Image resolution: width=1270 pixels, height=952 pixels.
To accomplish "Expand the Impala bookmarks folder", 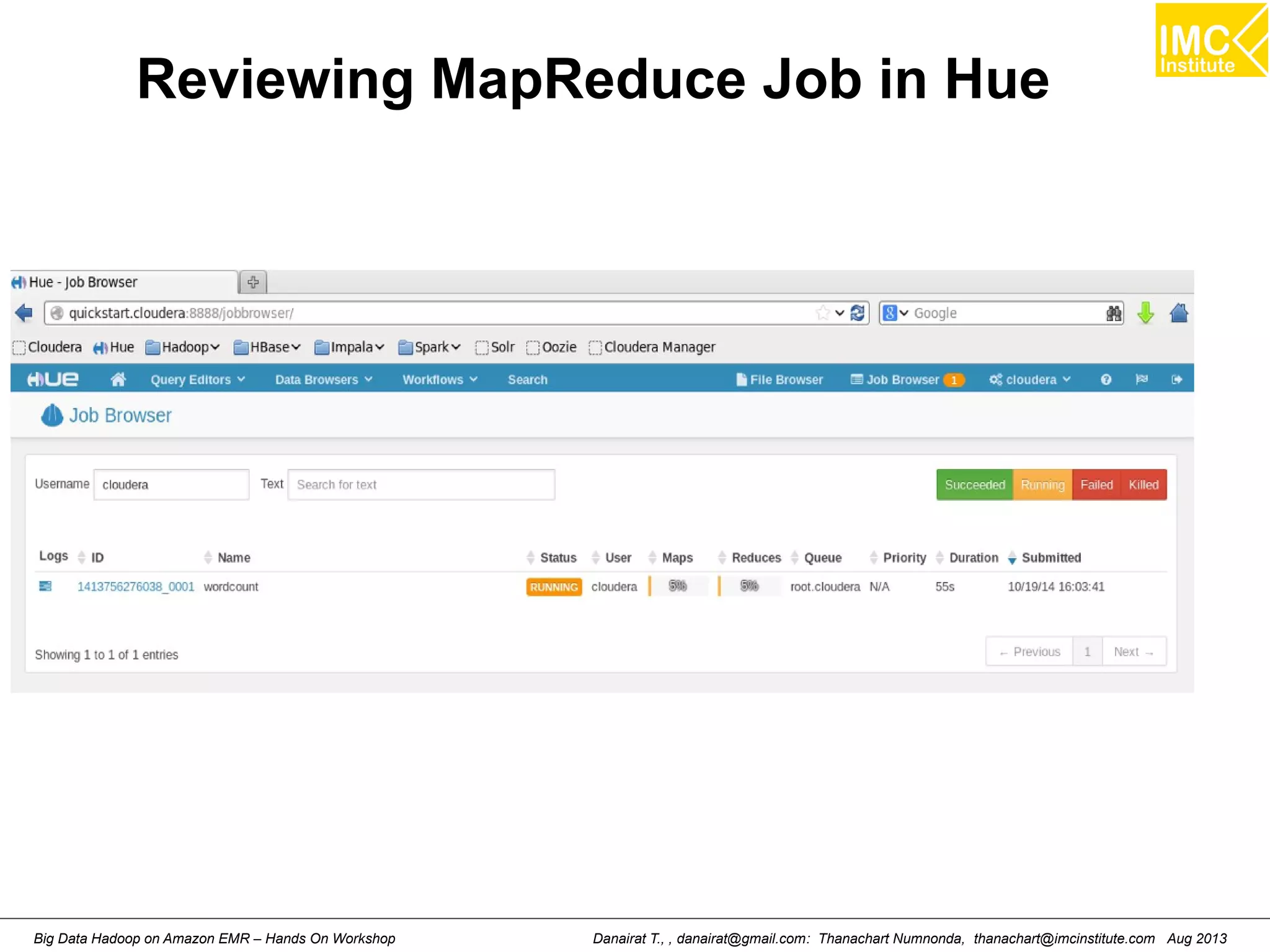I will (x=350, y=347).
